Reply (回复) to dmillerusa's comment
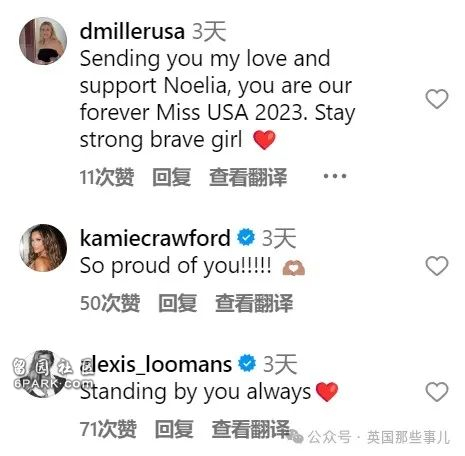This screenshot has width=465, height=456. pyautogui.click(x=172, y=177)
